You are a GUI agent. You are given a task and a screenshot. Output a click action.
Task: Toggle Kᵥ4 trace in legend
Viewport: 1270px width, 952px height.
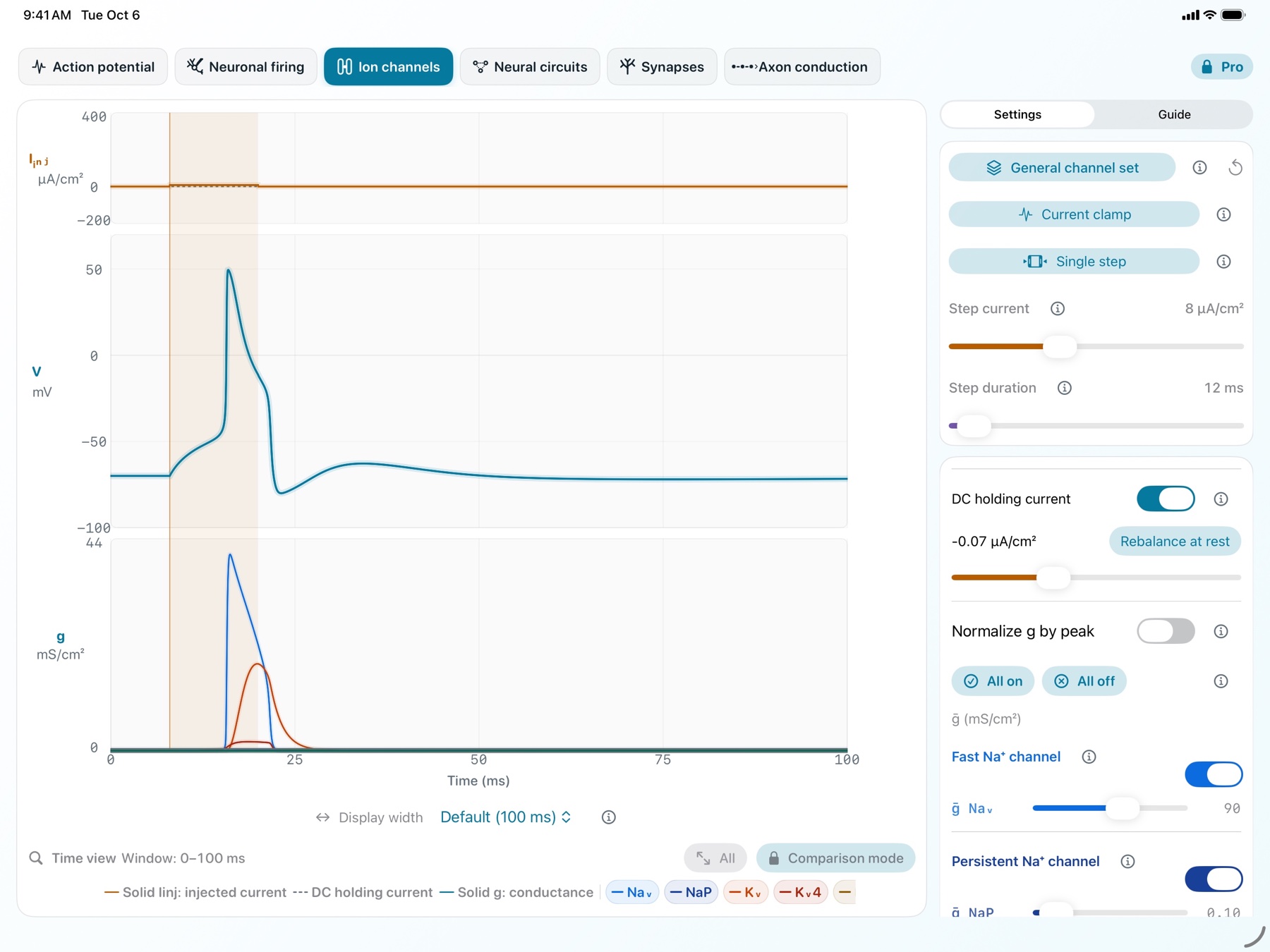pos(801,892)
